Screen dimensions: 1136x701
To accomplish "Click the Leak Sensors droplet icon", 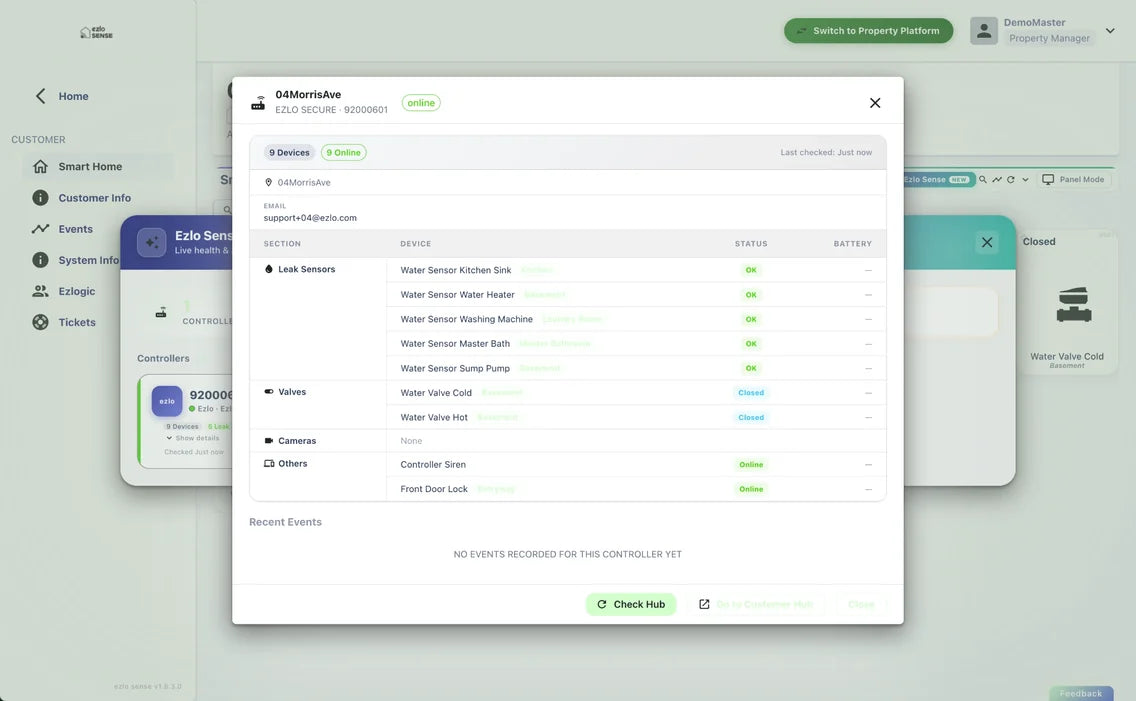I will coord(269,269).
